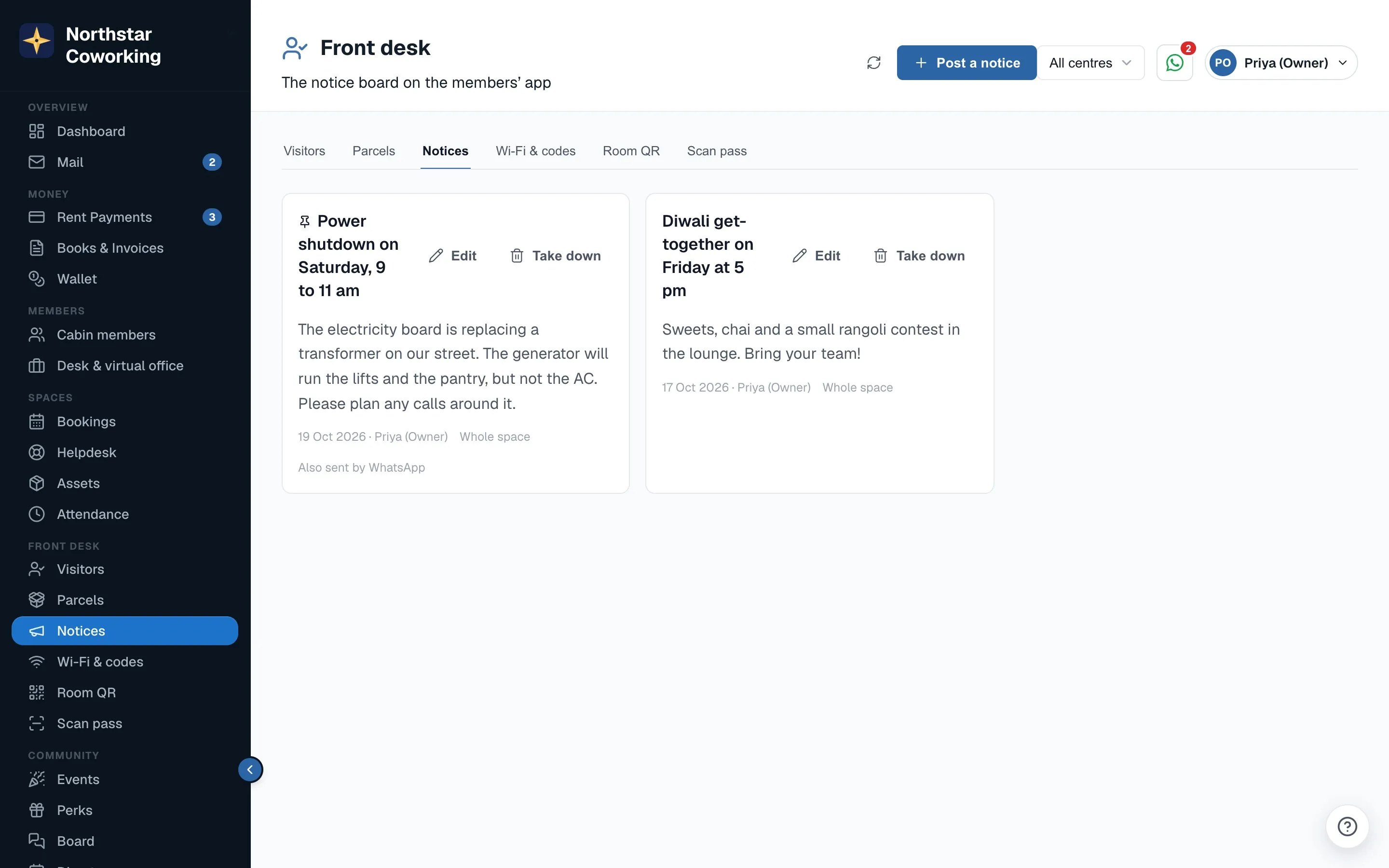Open the Attendance page
The width and height of the screenshot is (1389, 868).
(124, 515)
